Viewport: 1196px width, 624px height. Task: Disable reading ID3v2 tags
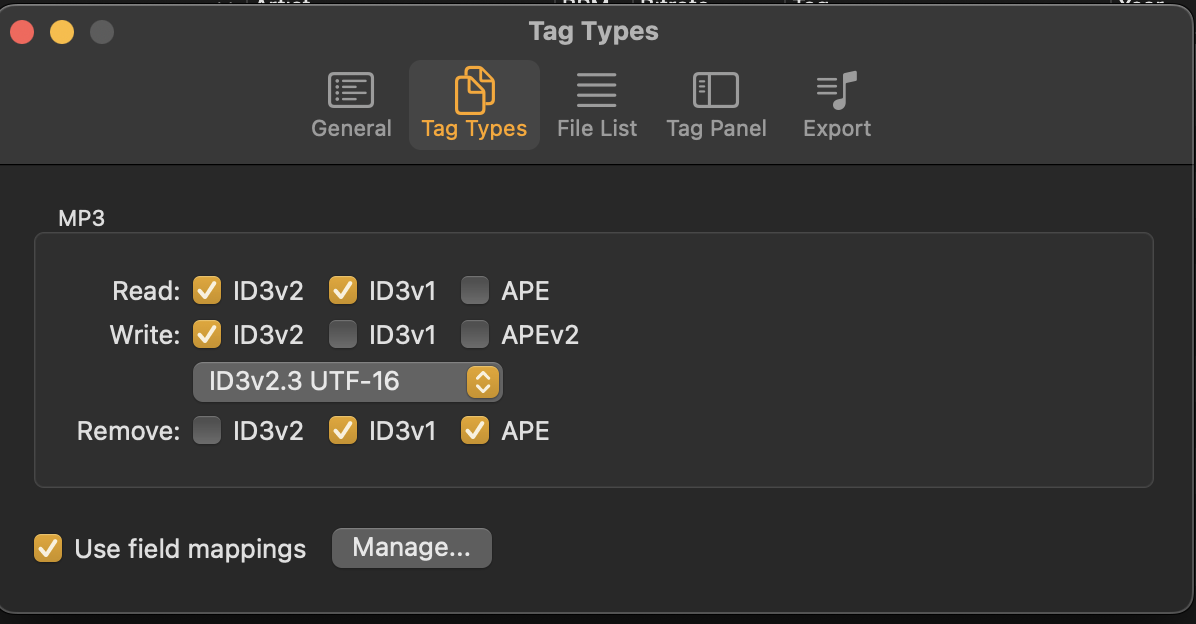tap(207, 291)
